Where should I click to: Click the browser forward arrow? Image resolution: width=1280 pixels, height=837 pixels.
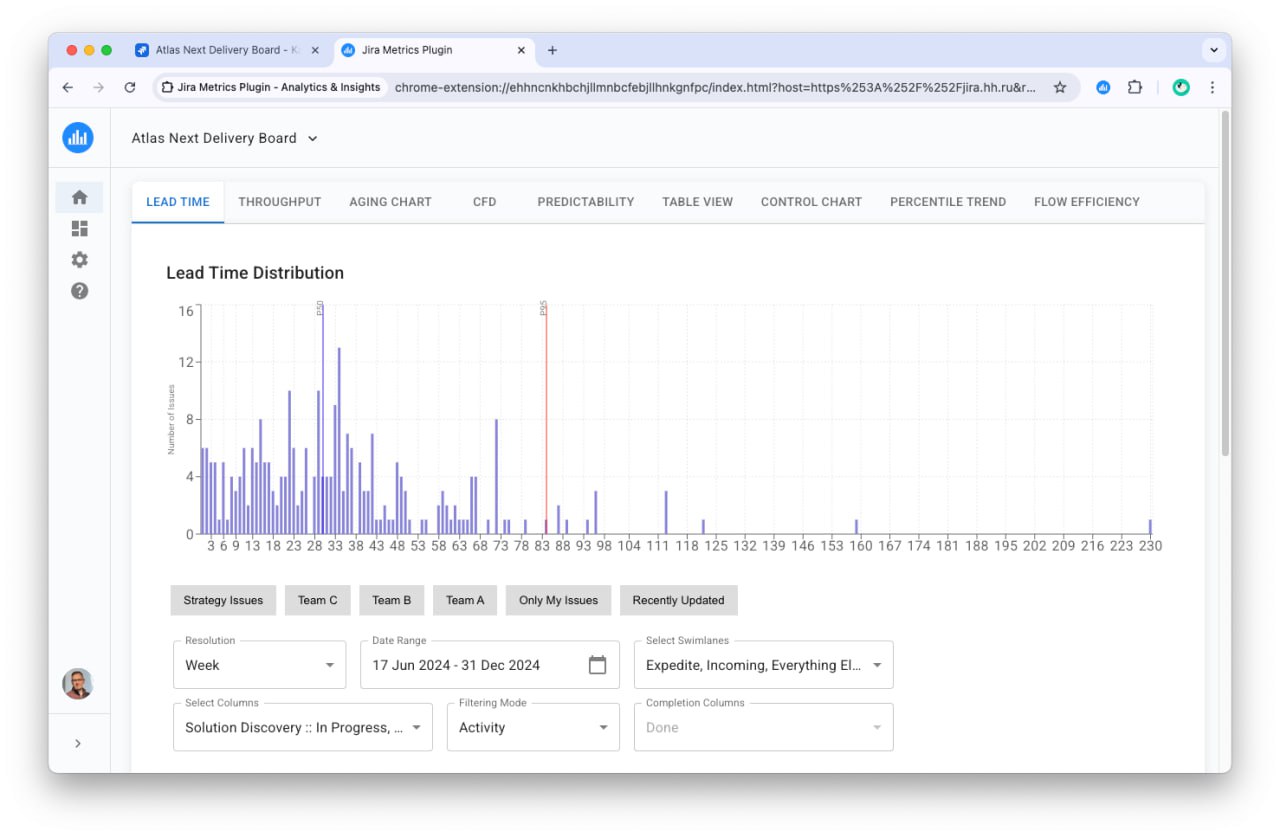pyautogui.click(x=98, y=87)
